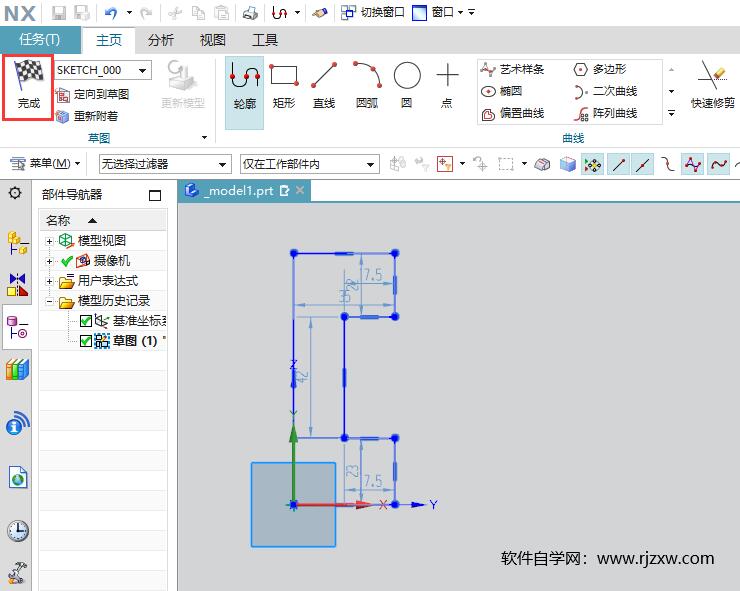The height and width of the screenshot is (591, 740).
Task: Select the Line (直线) tool
Action: 324,87
